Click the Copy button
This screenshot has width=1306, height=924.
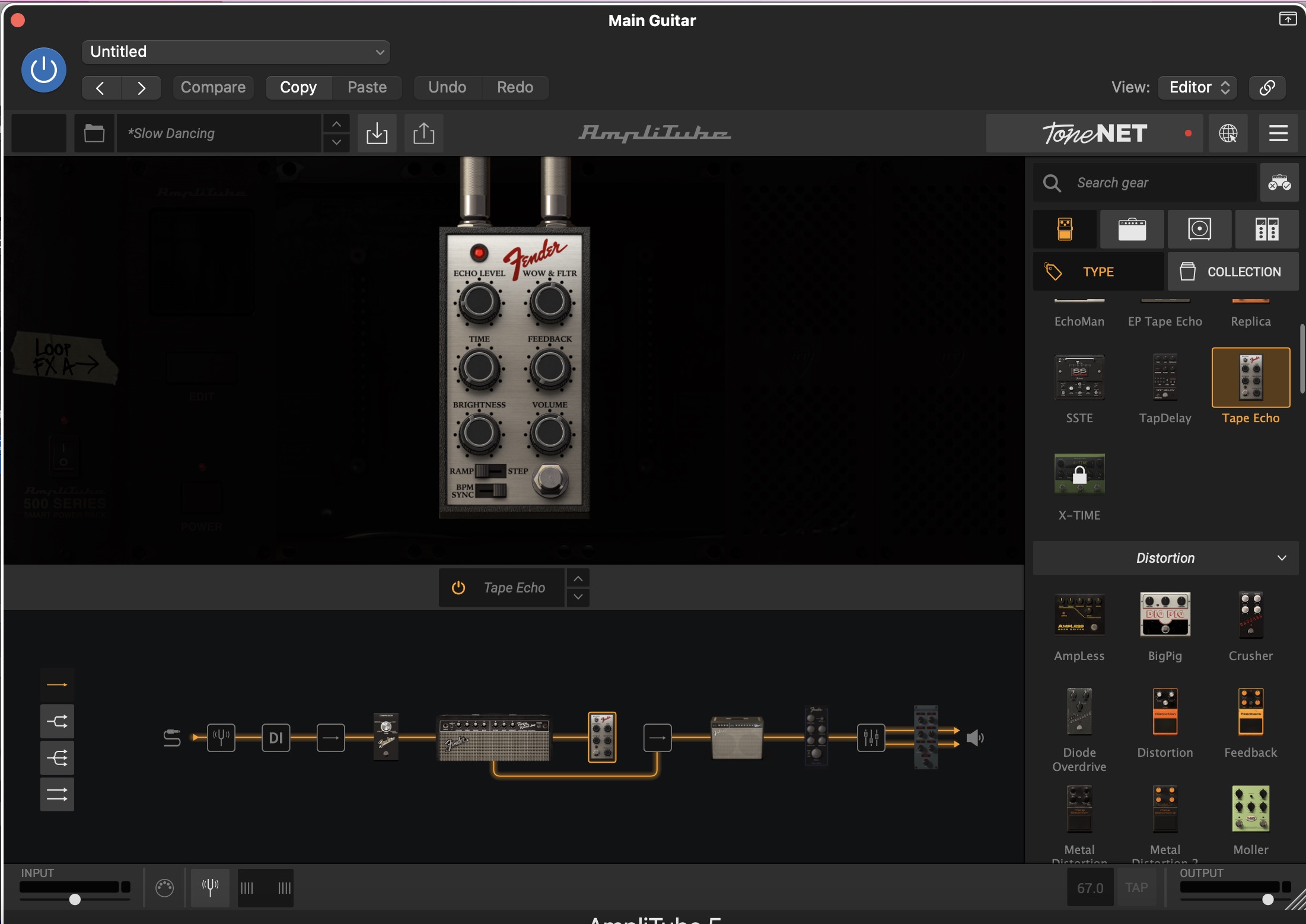click(x=298, y=88)
